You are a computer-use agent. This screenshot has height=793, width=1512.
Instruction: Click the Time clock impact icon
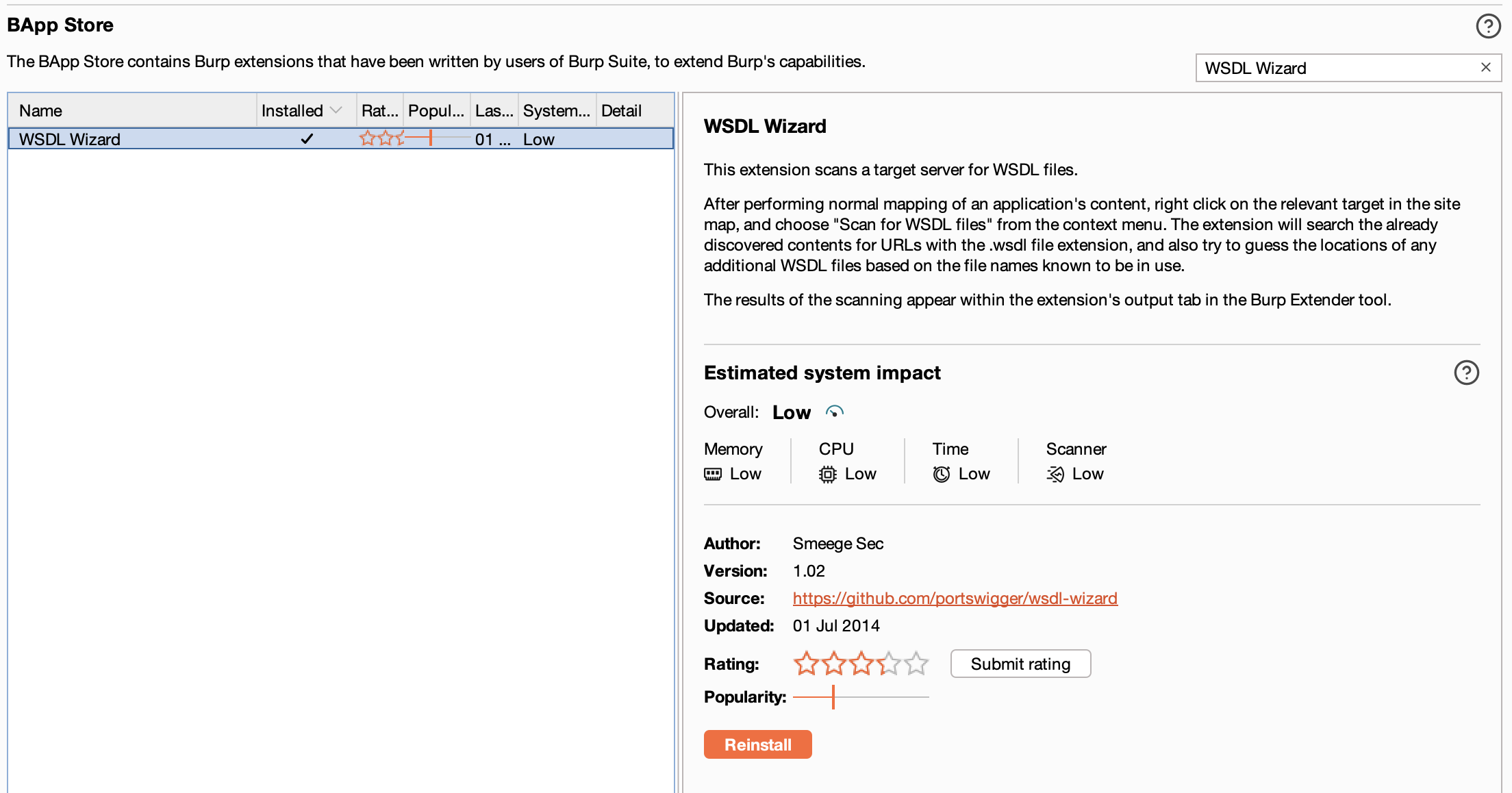point(942,474)
